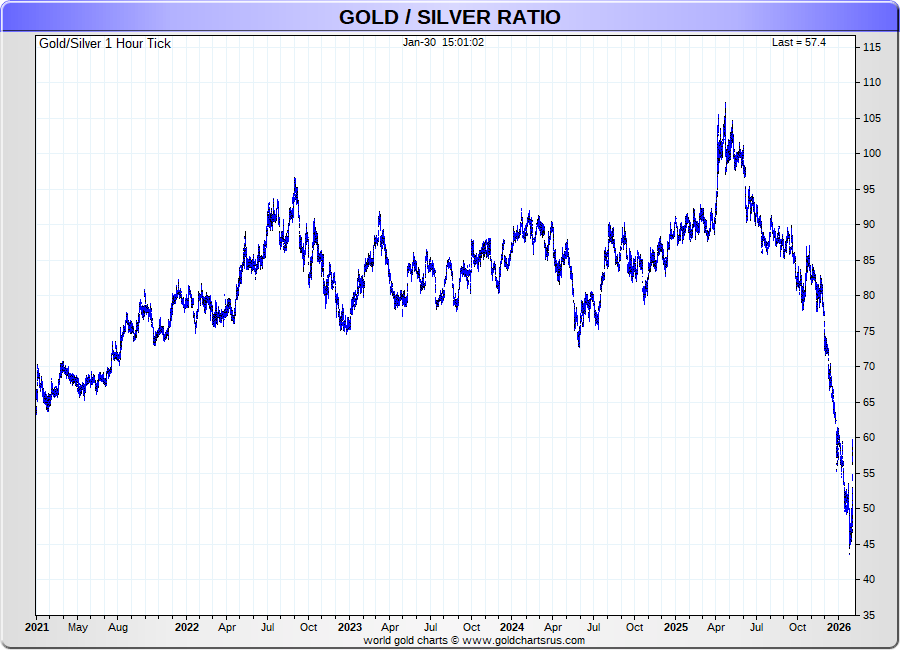This screenshot has width=900, height=650.
Task: Click the 65 y-axis label
Action: [869, 402]
